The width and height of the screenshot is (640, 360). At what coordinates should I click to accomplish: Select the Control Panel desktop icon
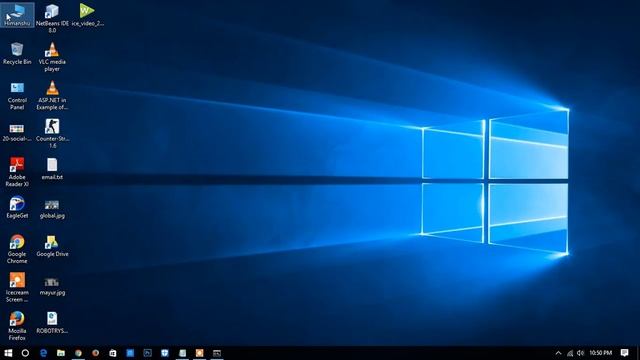pyautogui.click(x=17, y=95)
